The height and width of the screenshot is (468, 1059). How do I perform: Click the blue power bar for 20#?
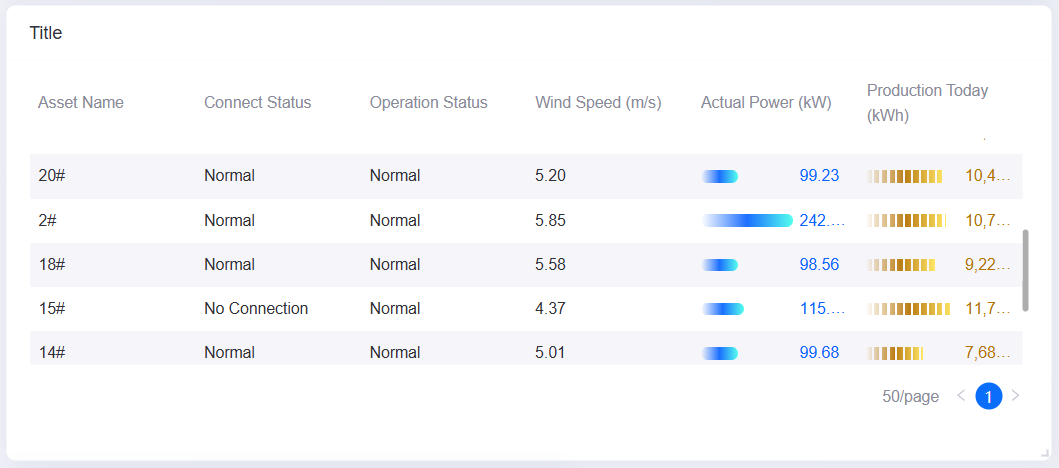click(720, 176)
